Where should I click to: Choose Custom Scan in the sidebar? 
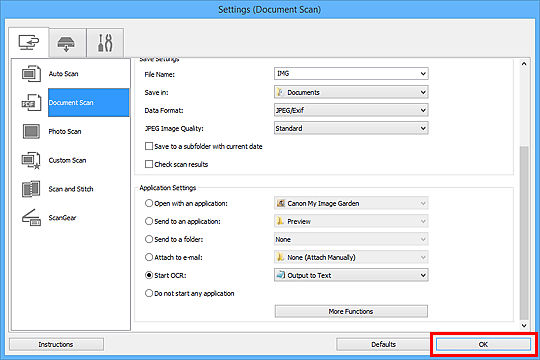pyautogui.click(x=67, y=160)
